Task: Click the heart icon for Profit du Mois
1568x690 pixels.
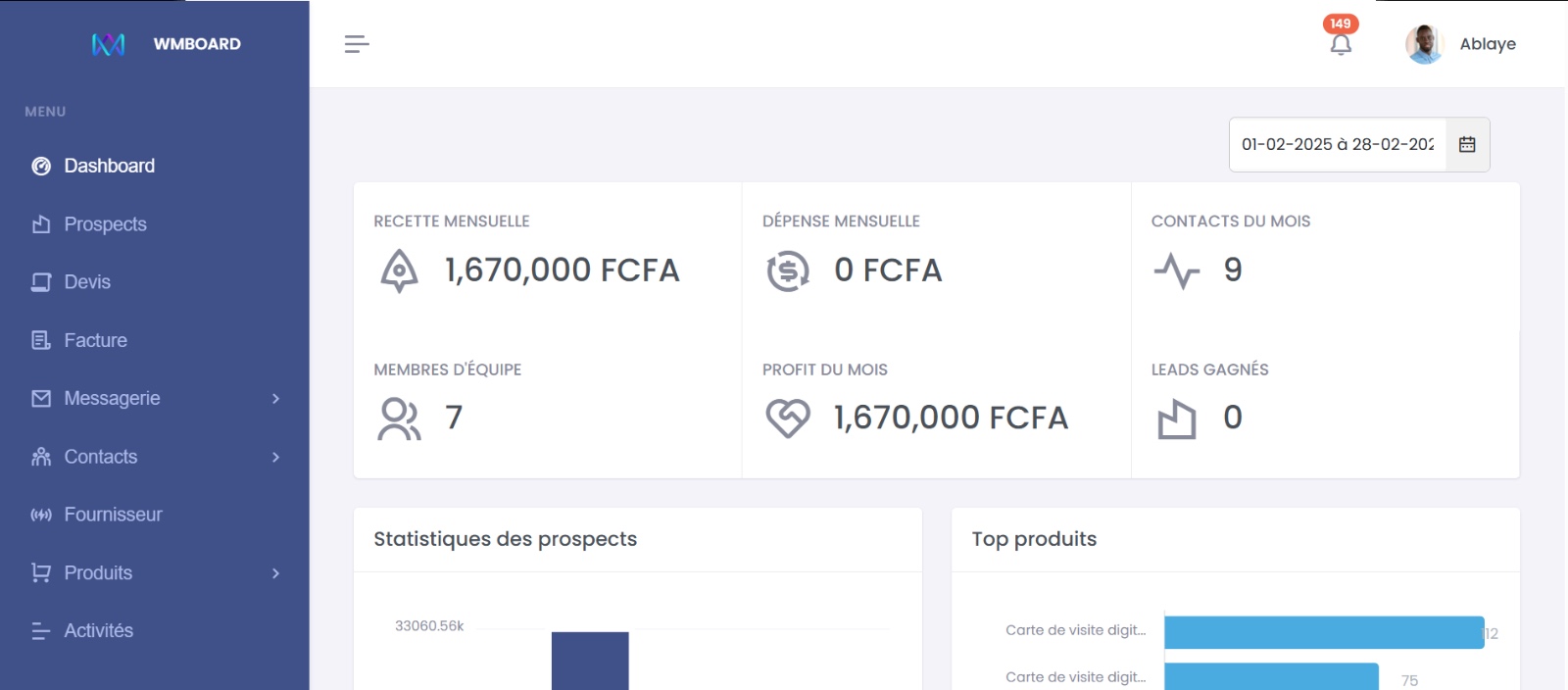Action: coord(788,419)
